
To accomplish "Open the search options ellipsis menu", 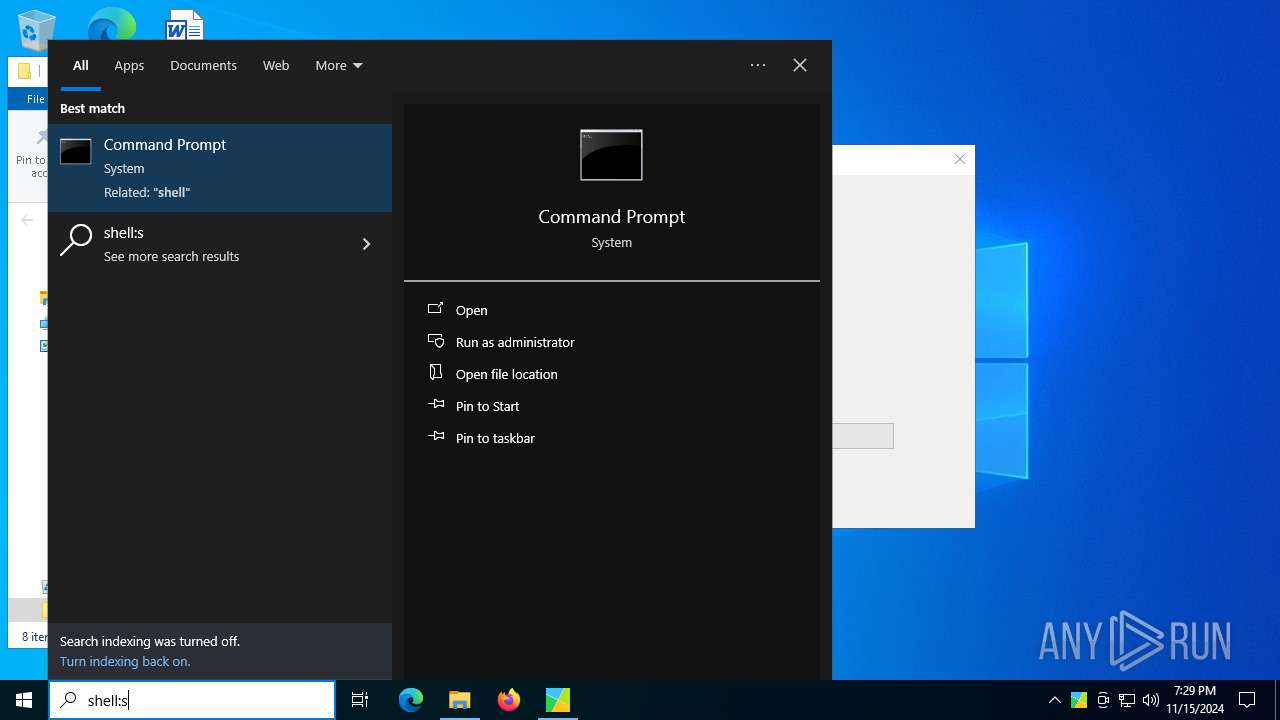I will (758, 65).
